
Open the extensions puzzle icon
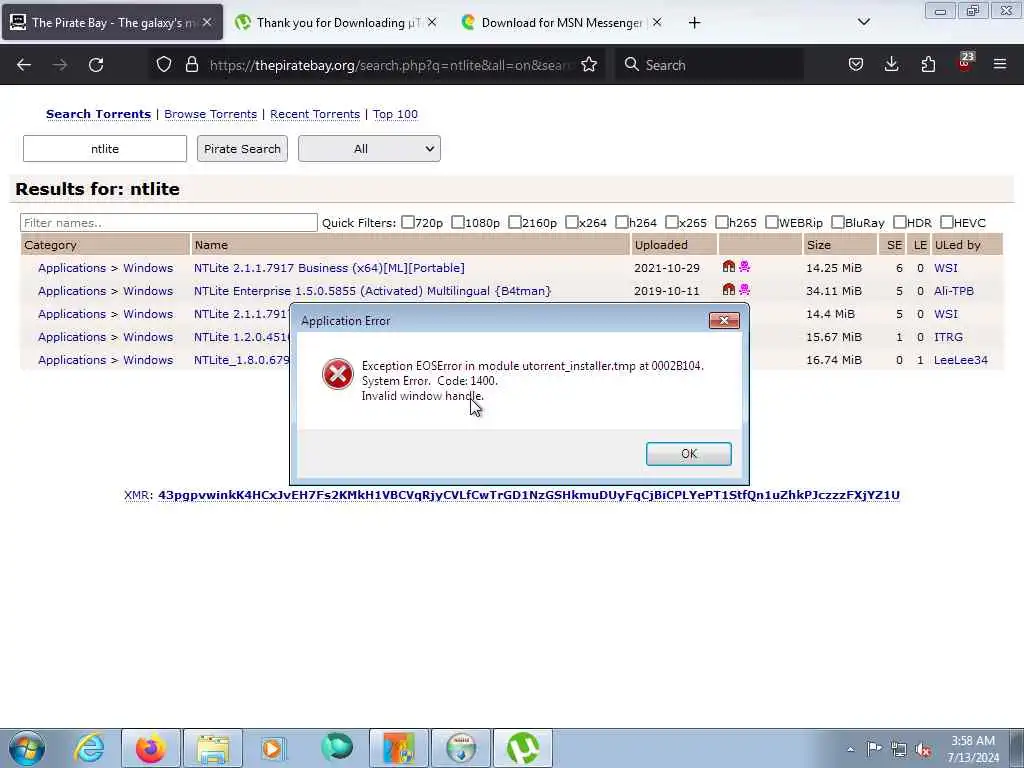click(928, 65)
